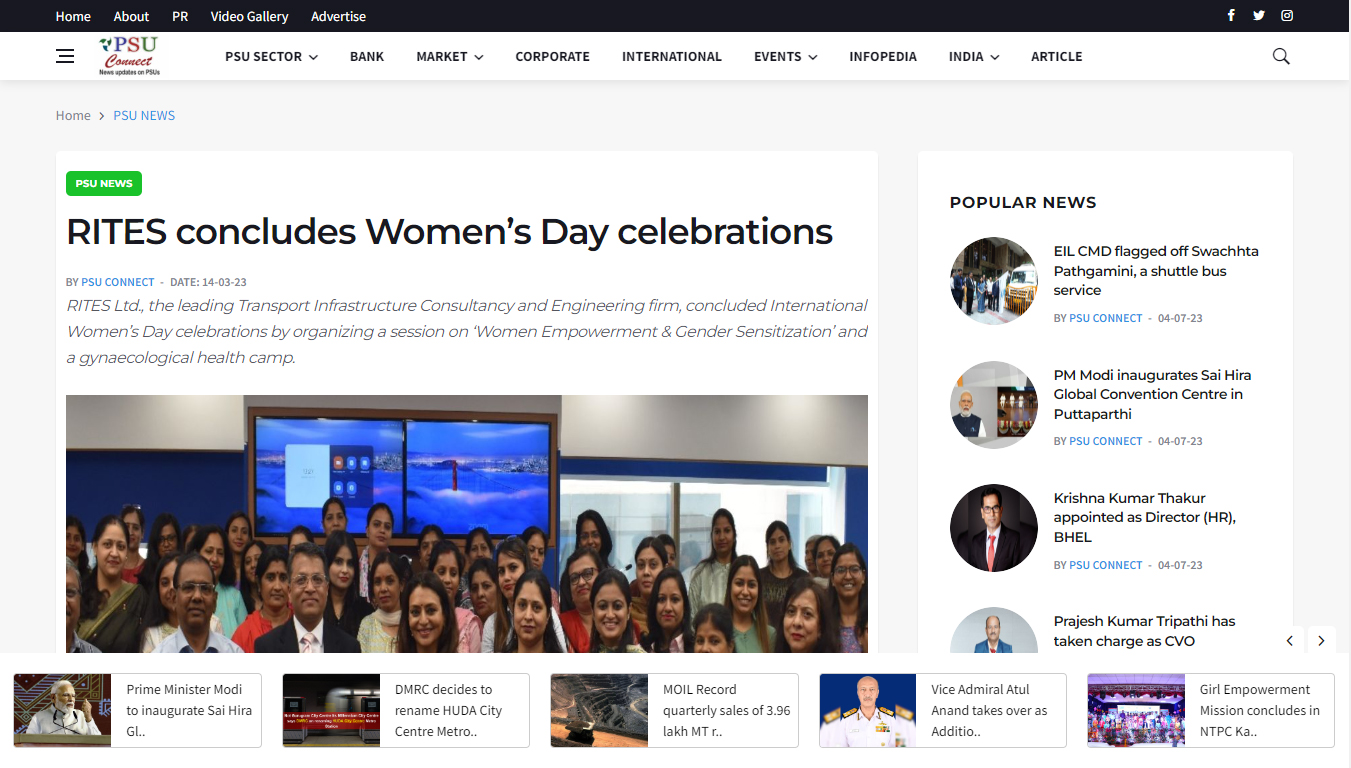This screenshot has width=1351, height=768.
Task: Click PSU CONNECT author link under headline
Action: [118, 282]
